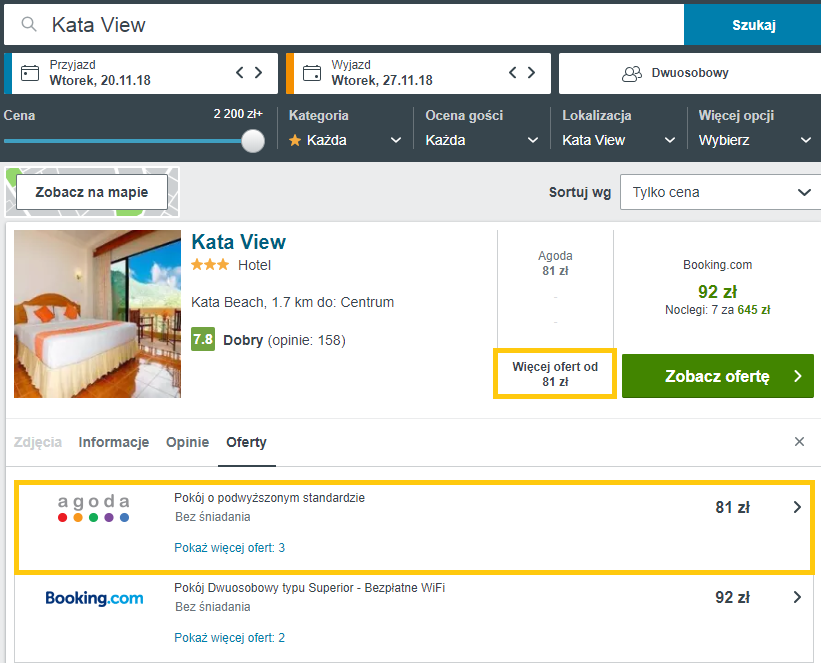This screenshot has height=663, width=821.
Task: Go to next departure date arrow
Action: coord(532,72)
